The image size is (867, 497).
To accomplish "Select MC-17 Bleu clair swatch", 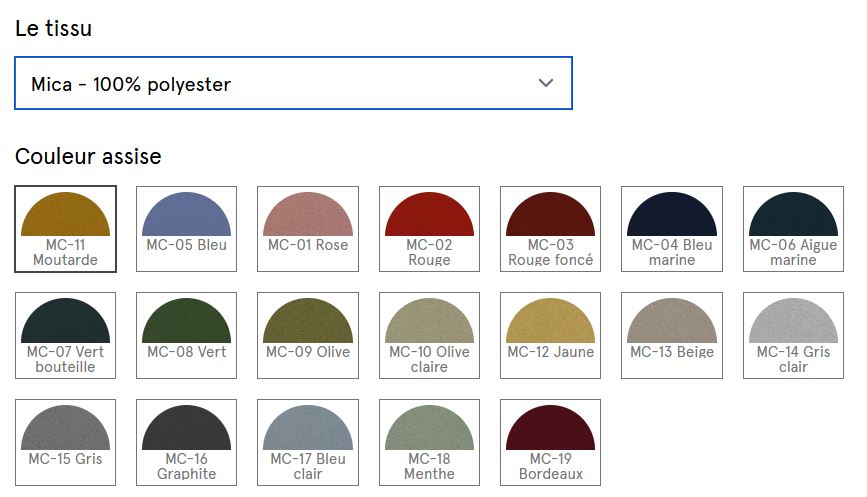I will pyautogui.click(x=307, y=442).
